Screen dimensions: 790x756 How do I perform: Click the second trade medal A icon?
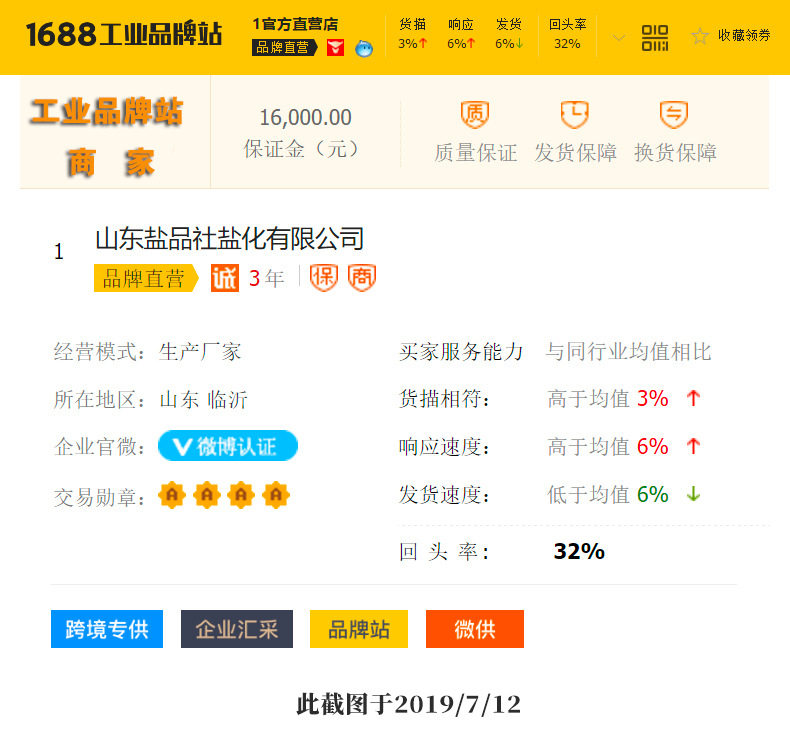pyautogui.click(x=207, y=496)
